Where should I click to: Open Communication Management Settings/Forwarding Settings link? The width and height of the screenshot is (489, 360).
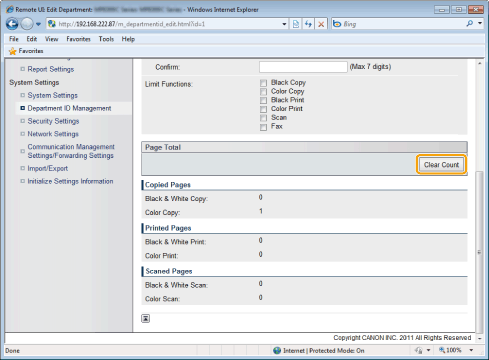click(x=71, y=151)
